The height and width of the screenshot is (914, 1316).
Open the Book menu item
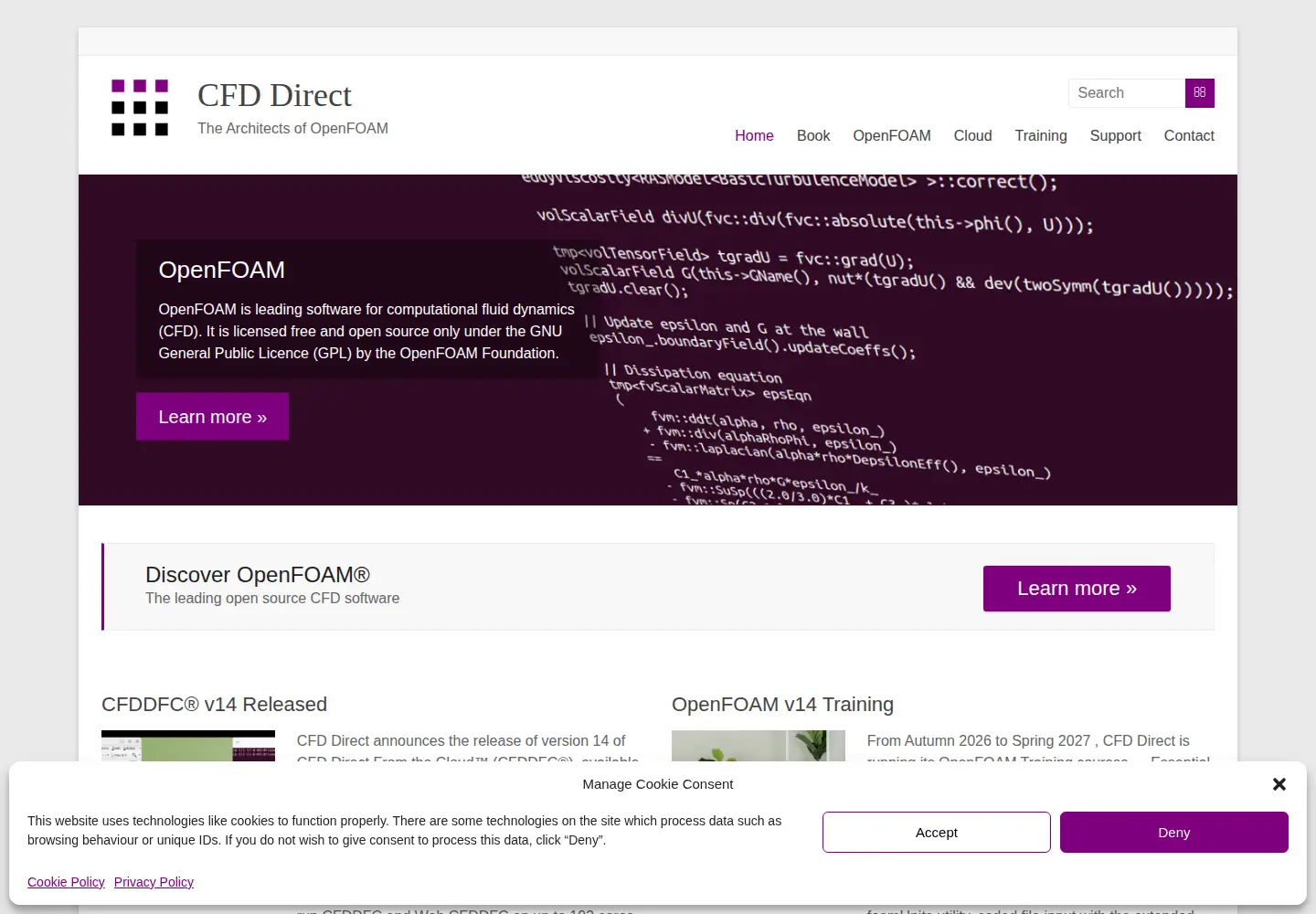point(813,135)
